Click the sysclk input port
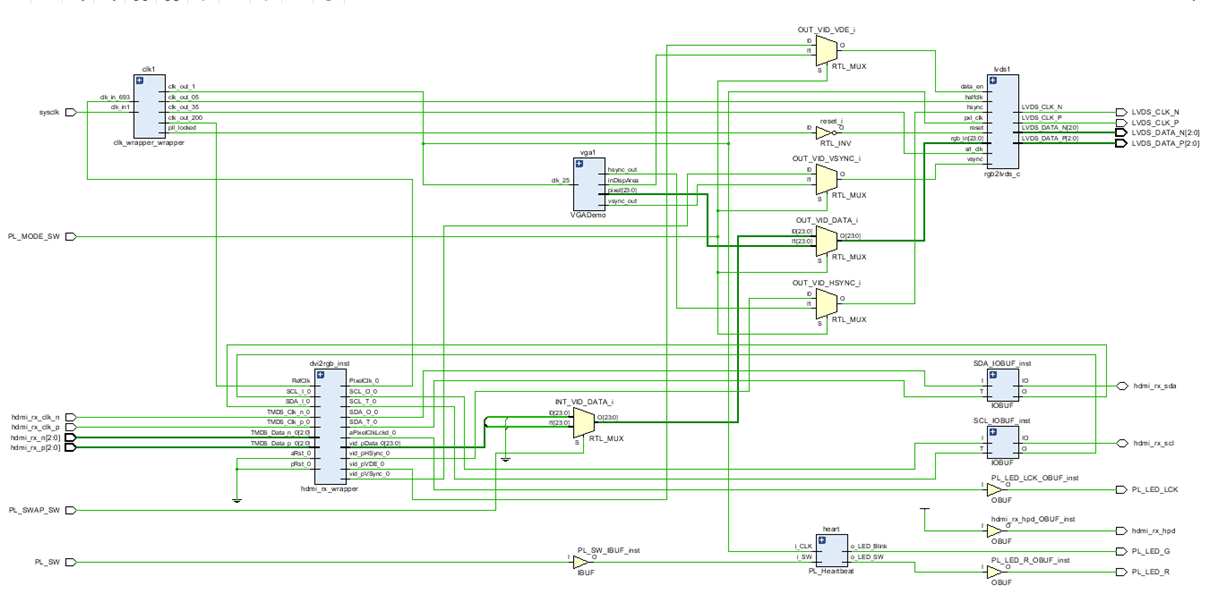Image resolution: width=1209 pixels, height=602 pixels. pos(70,113)
